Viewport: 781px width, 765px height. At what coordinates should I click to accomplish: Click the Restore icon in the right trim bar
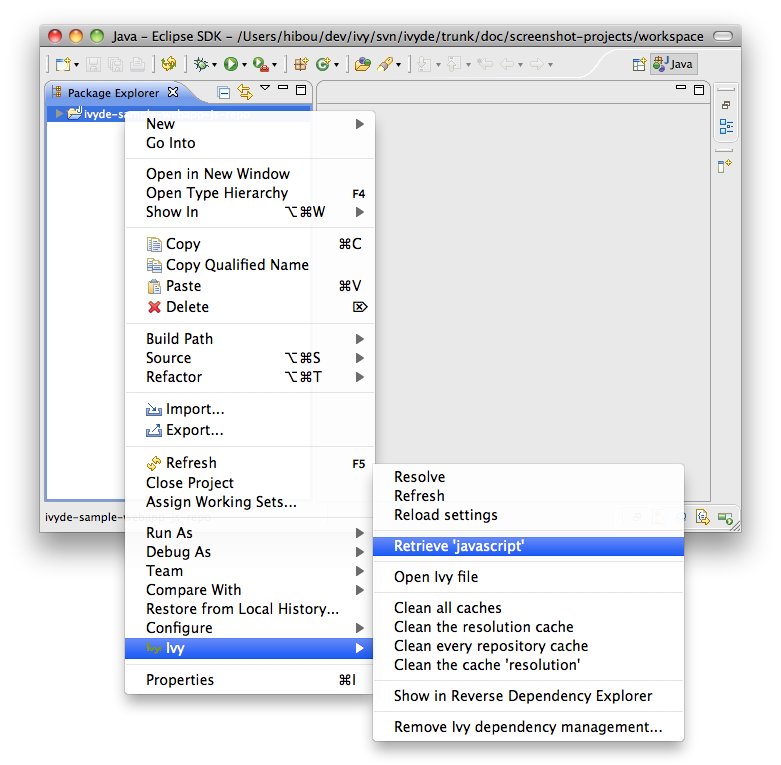pos(726,104)
